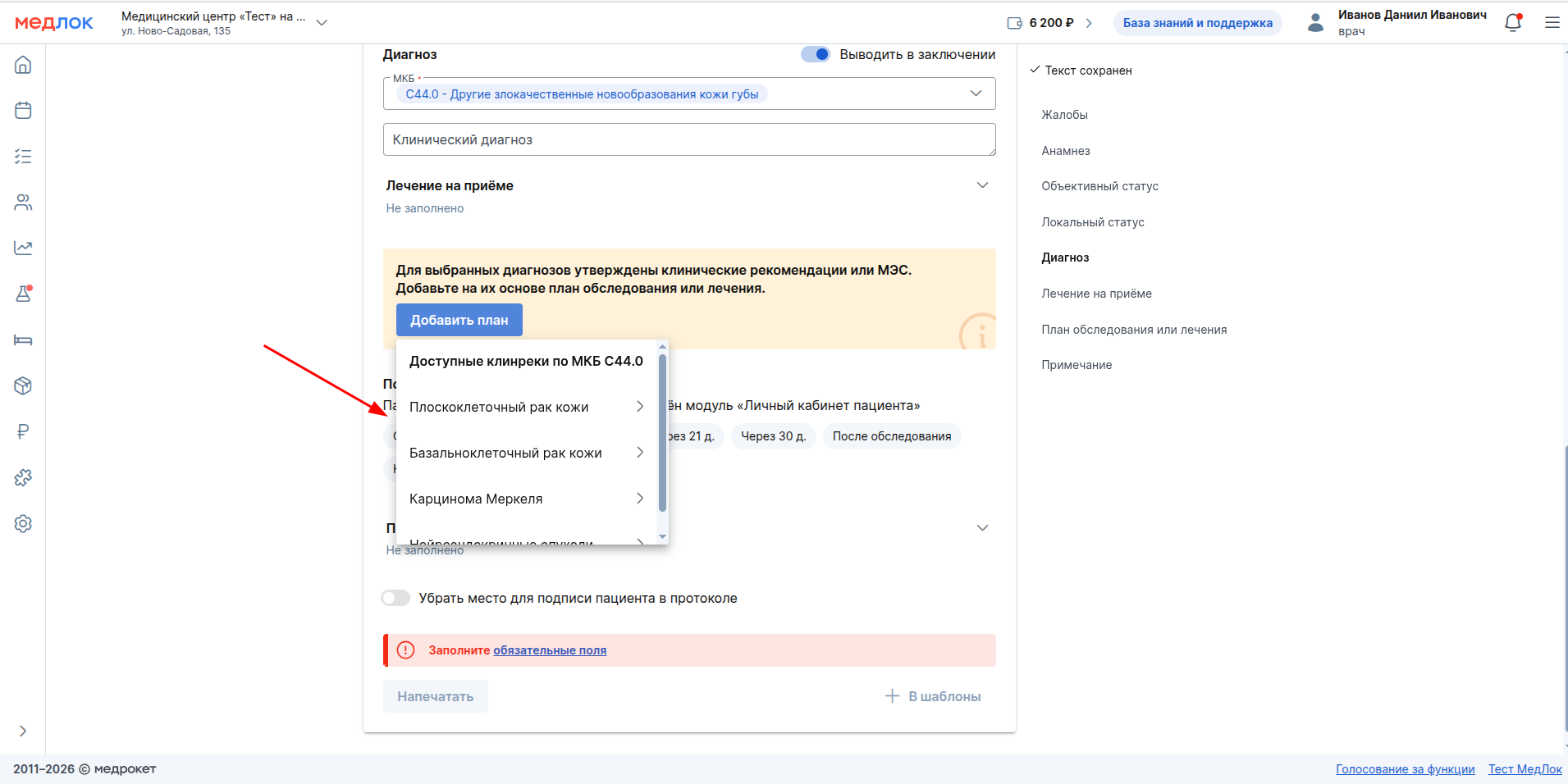This screenshot has height=784, width=1568.
Task: Toggle 'Выводить в заключении' switch off
Action: [x=816, y=54]
